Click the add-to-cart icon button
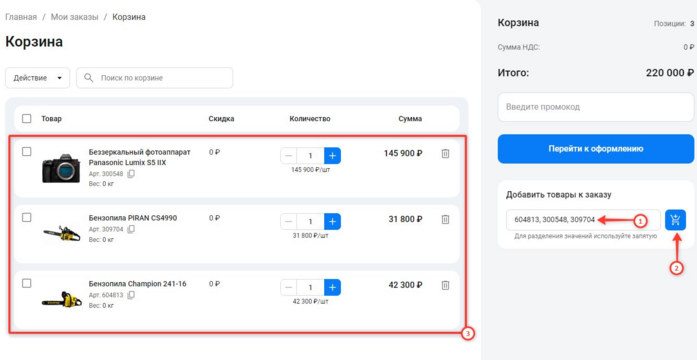The height and width of the screenshot is (360, 697). pos(675,220)
